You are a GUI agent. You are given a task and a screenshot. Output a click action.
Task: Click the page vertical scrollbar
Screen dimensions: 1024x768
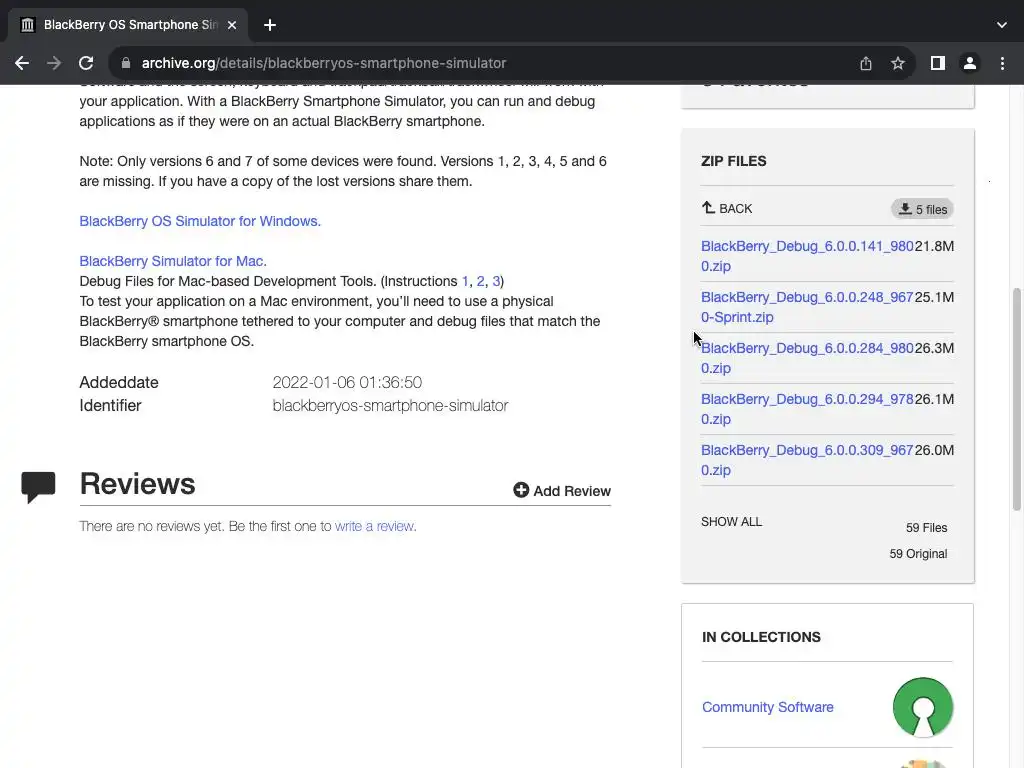click(x=1017, y=399)
